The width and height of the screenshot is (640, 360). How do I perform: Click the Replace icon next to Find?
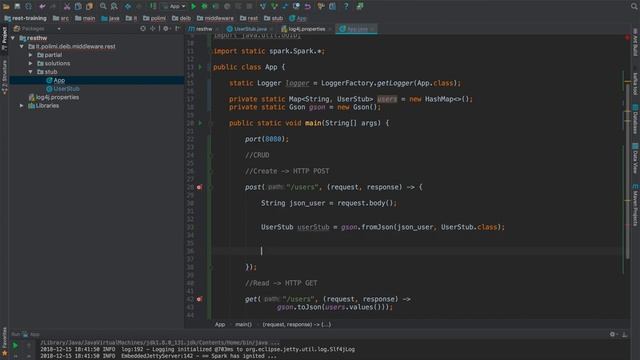114,6
